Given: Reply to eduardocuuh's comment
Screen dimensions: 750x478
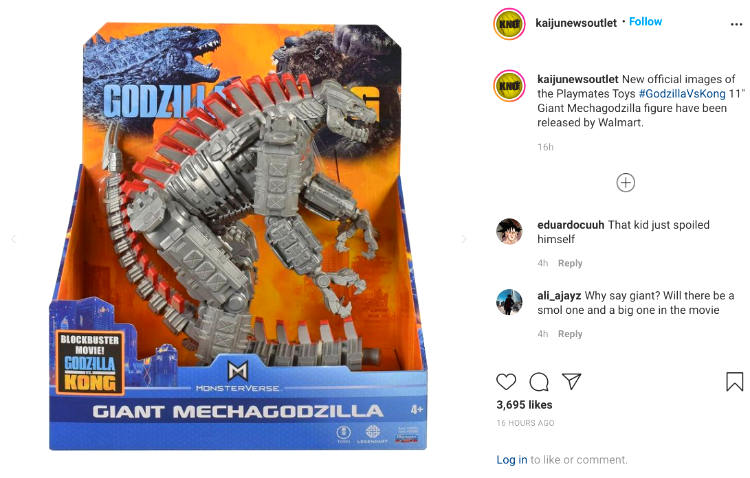Looking at the screenshot, I should (x=570, y=263).
